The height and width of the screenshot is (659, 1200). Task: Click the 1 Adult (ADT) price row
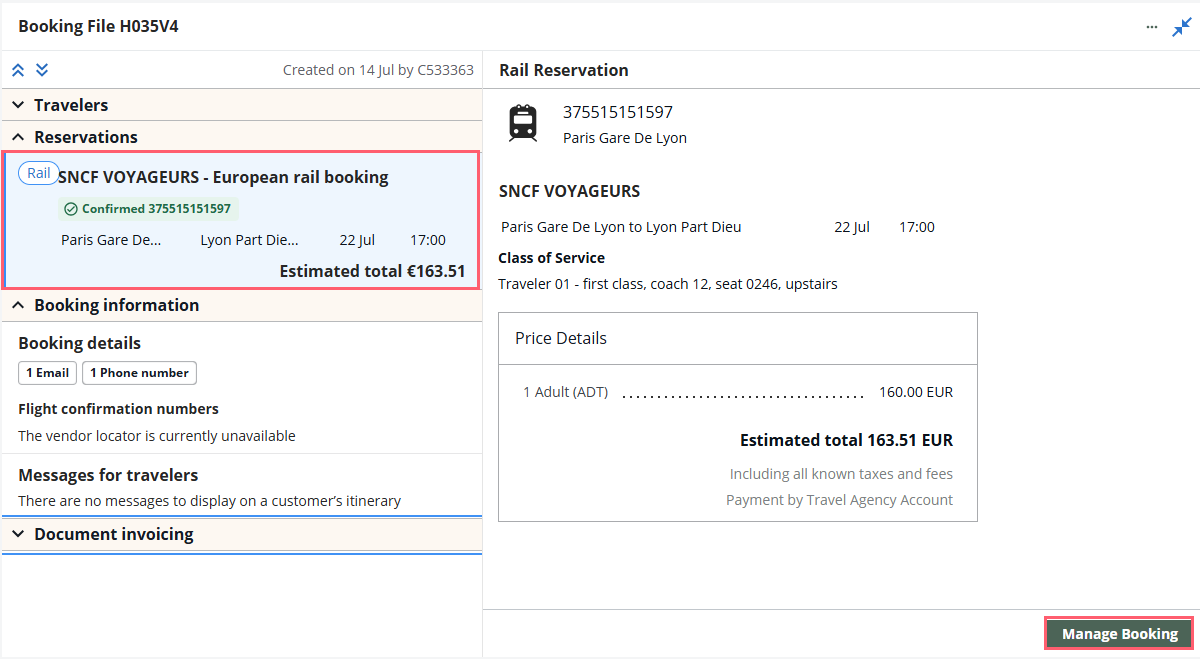click(x=738, y=392)
